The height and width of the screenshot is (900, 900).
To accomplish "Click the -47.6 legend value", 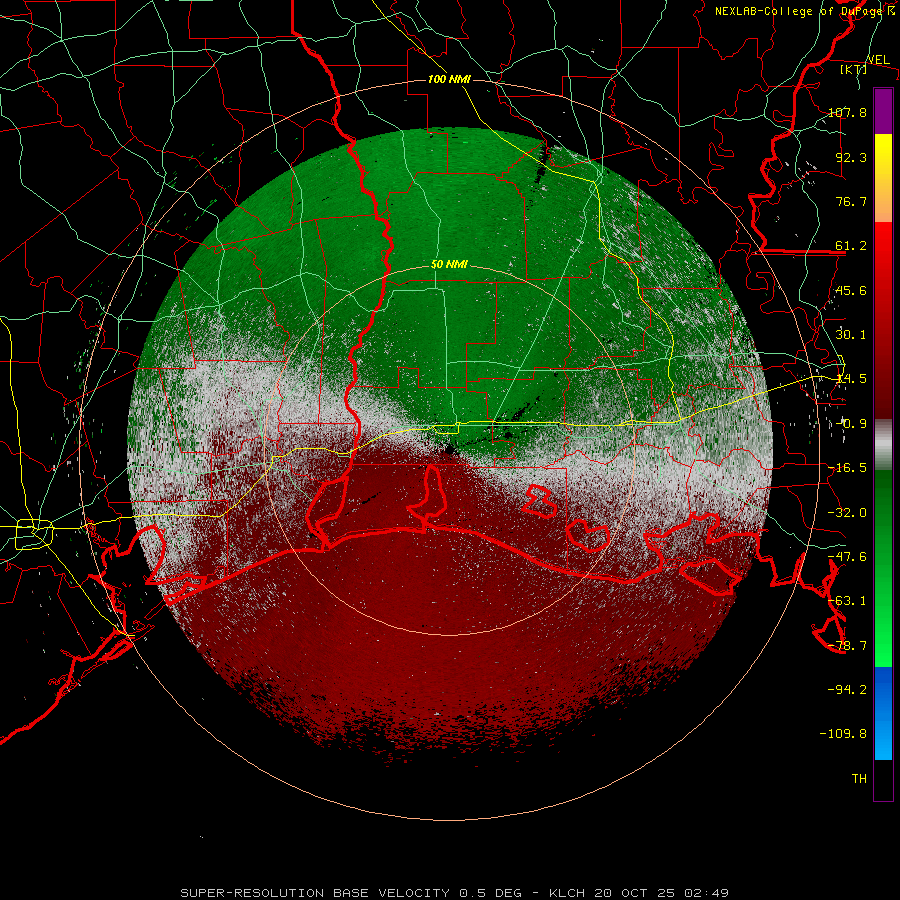I will (x=847, y=557).
